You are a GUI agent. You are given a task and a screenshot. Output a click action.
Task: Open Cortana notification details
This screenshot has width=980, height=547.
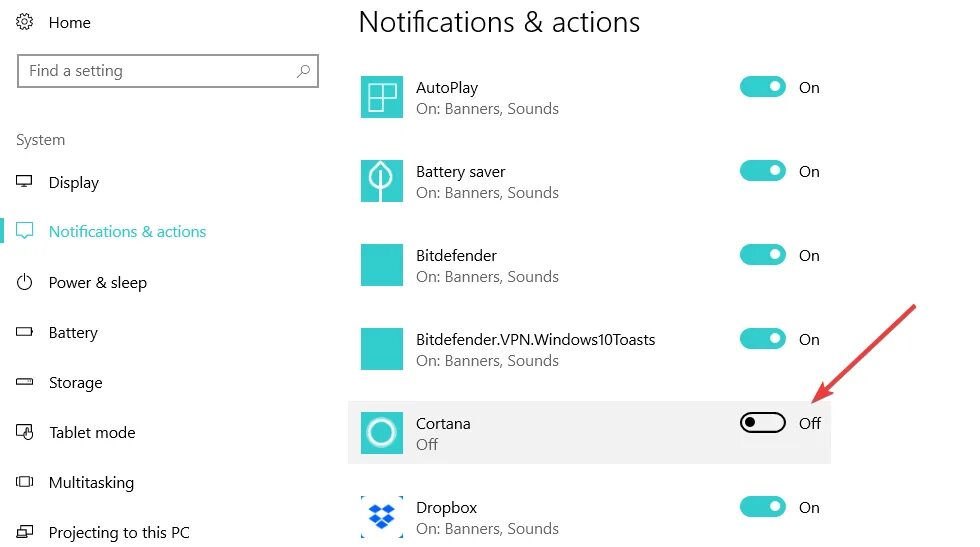point(589,433)
